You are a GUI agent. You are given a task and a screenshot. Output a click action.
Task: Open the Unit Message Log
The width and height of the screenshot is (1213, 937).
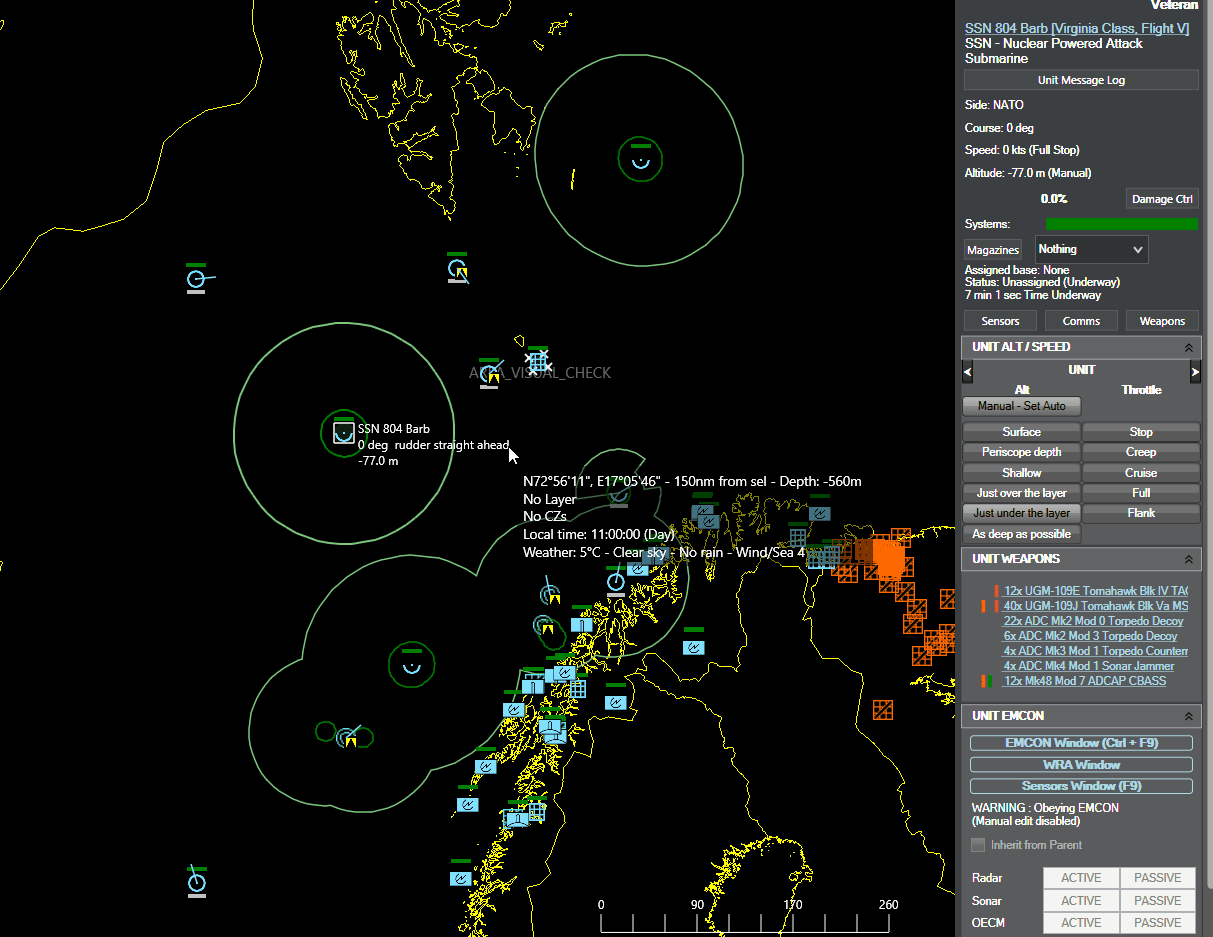(x=1081, y=80)
